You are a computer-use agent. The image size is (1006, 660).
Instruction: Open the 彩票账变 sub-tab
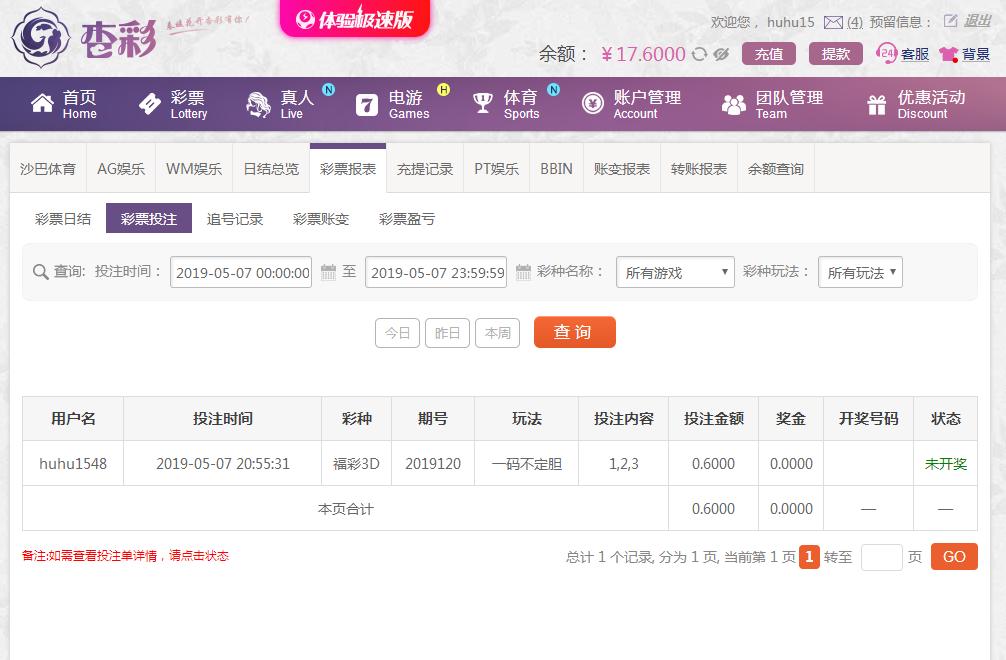[x=321, y=219]
